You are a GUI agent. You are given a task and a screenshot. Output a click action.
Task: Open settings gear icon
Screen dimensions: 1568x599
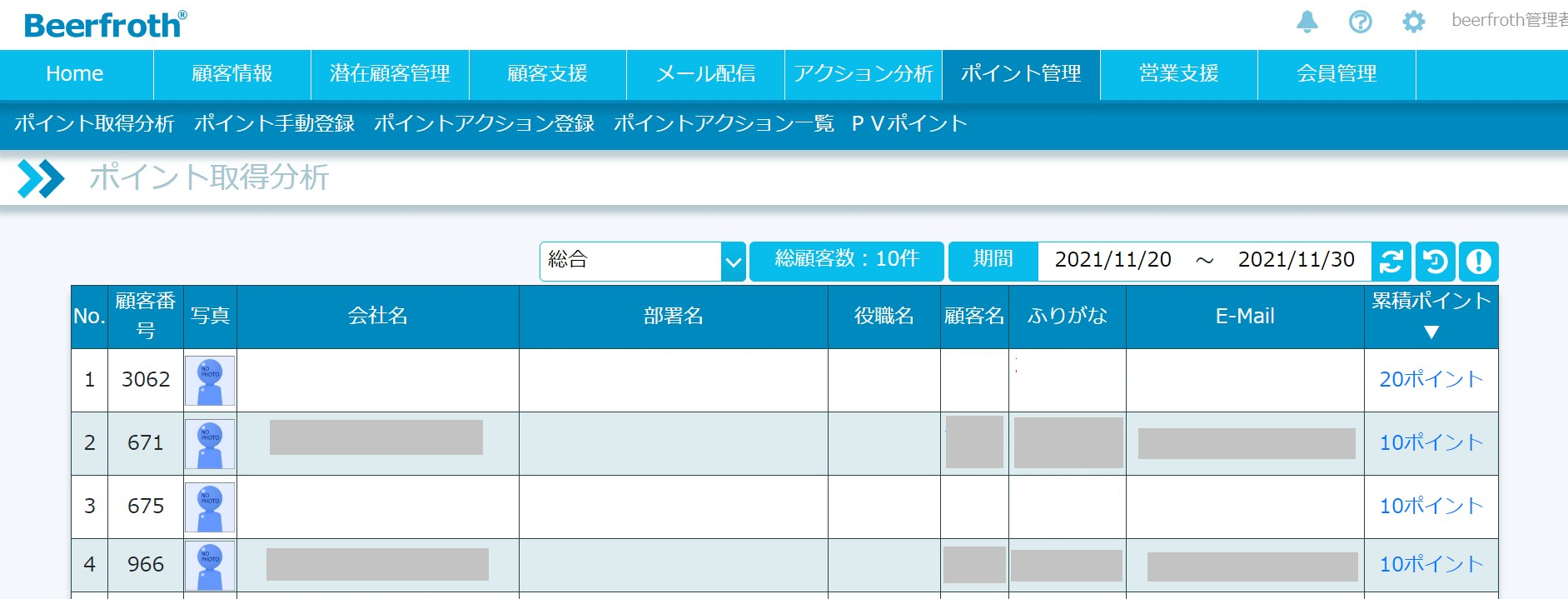coord(1413,22)
